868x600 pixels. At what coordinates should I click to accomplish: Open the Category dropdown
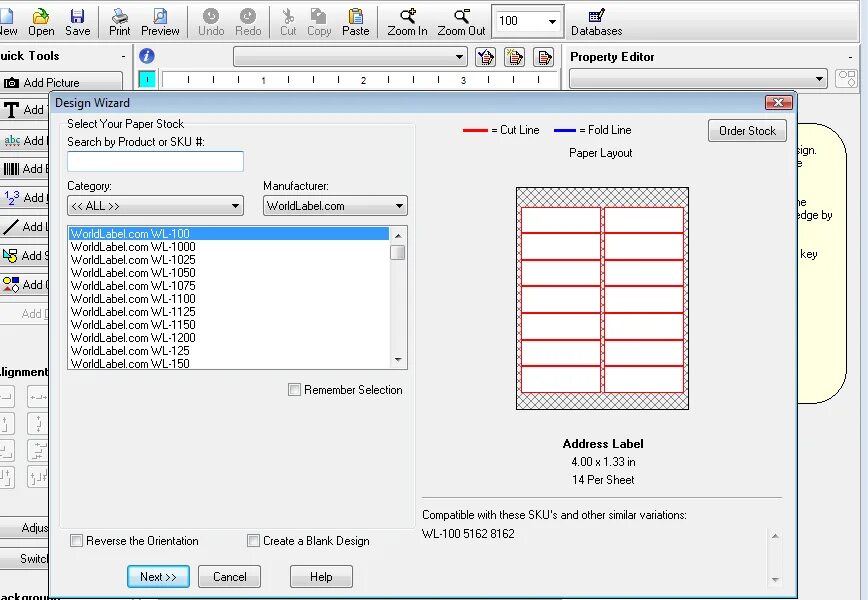[155, 206]
